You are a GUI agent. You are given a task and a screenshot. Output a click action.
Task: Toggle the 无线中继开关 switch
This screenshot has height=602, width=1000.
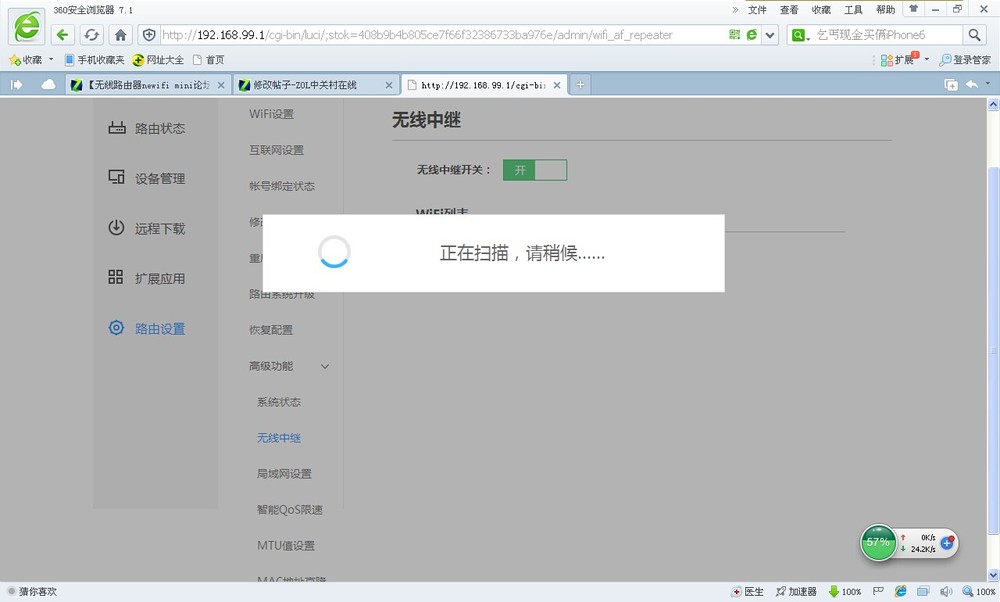[534, 170]
